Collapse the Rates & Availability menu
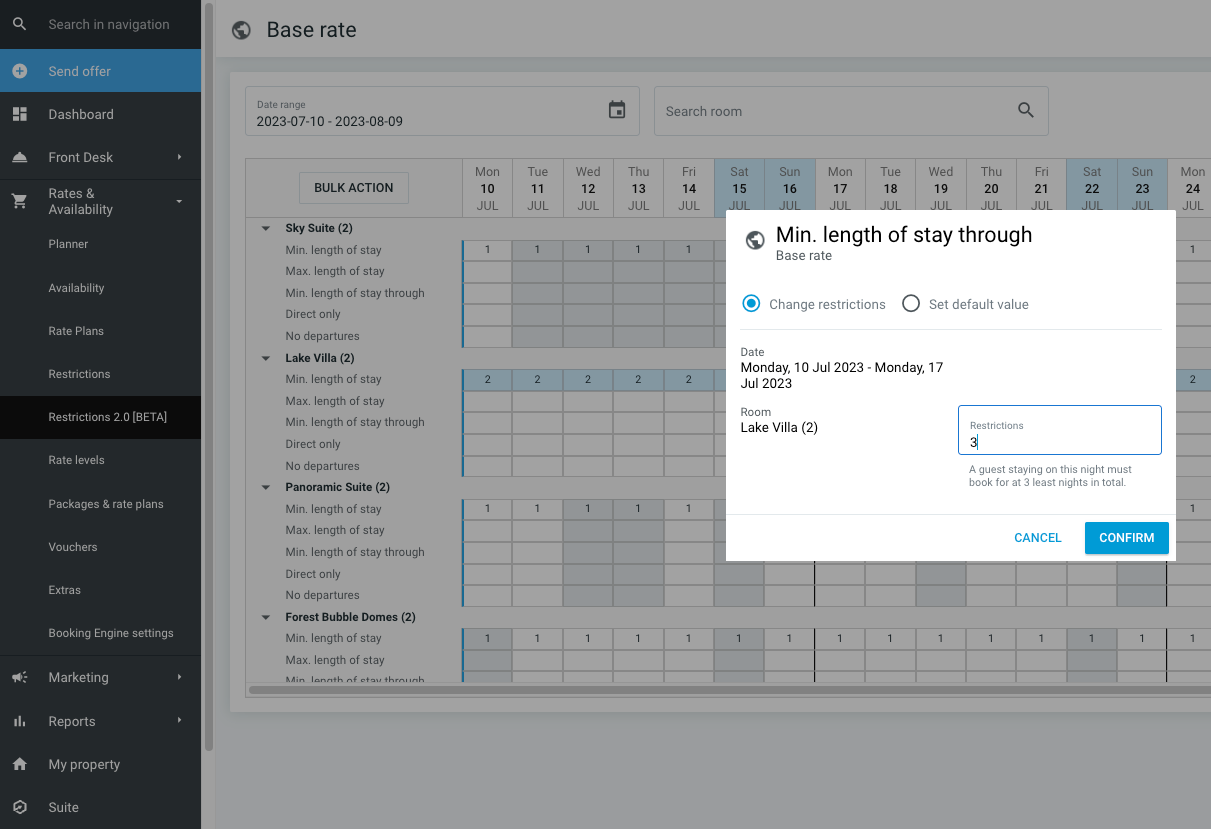Screen dimensions: 1211x829 click(x=180, y=201)
